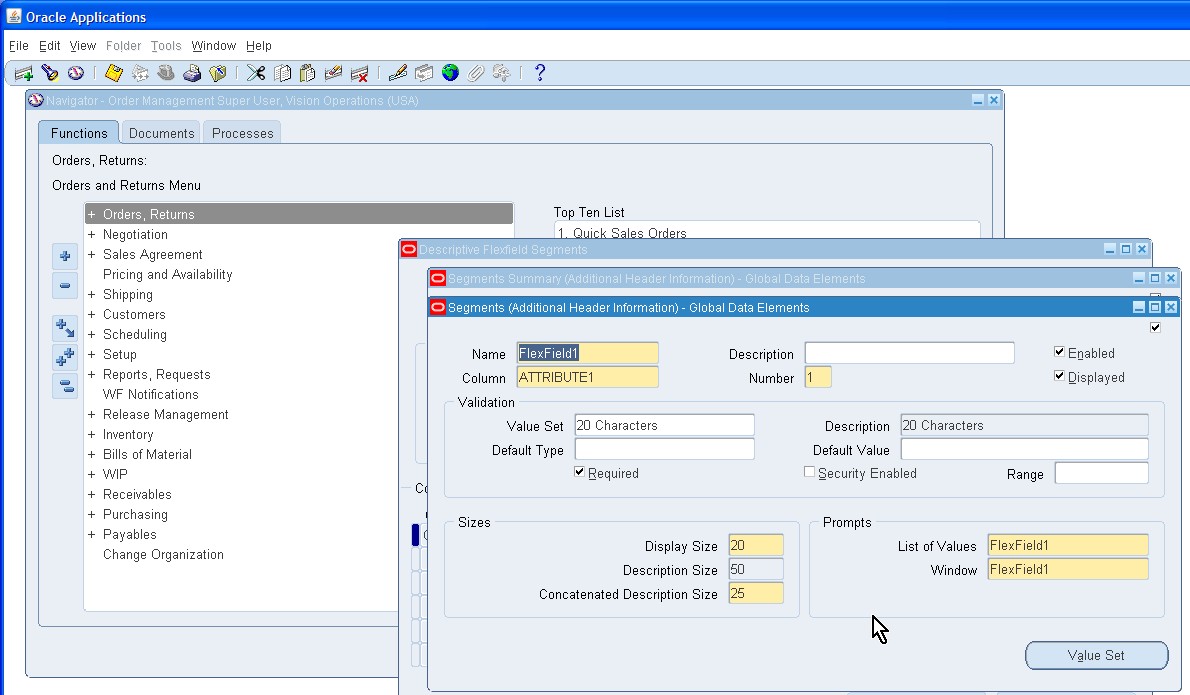Open Edit Field with the pencil icon
The height and width of the screenshot is (695, 1190).
pyautogui.click(x=398, y=73)
